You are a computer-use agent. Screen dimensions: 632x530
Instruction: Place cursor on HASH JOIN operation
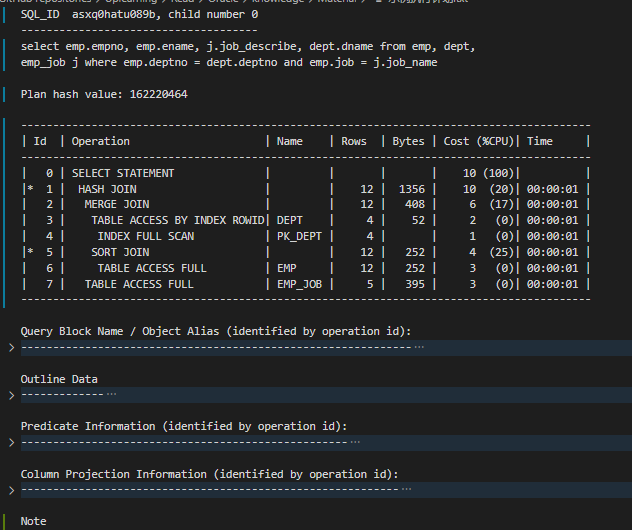pos(107,189)
